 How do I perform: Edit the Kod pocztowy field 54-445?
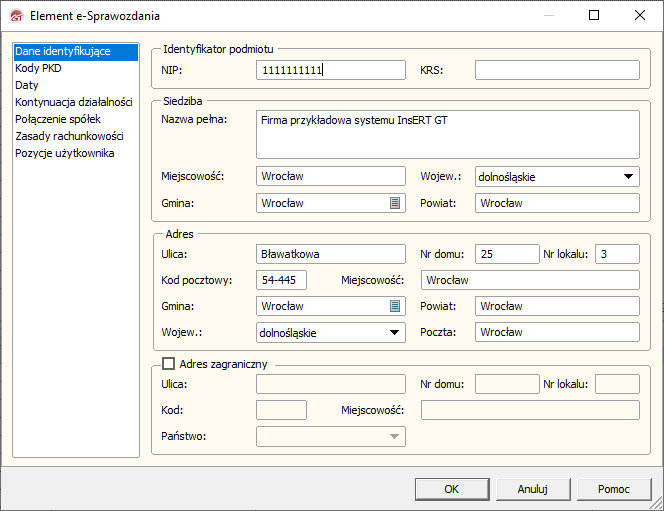(x=281, y=280)
